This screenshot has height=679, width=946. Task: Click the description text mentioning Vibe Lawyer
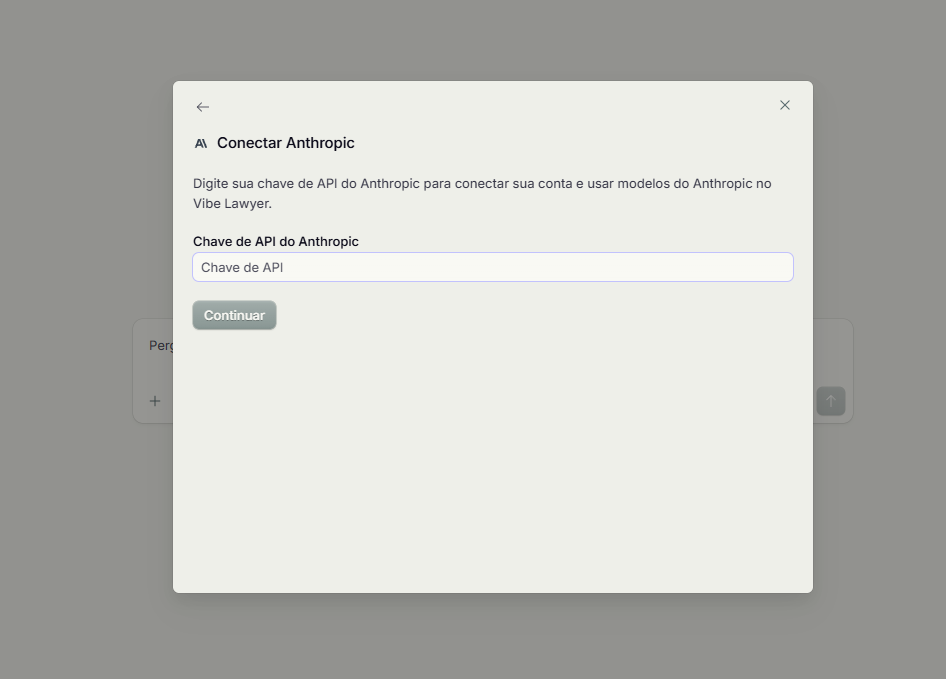click(482, 193)
